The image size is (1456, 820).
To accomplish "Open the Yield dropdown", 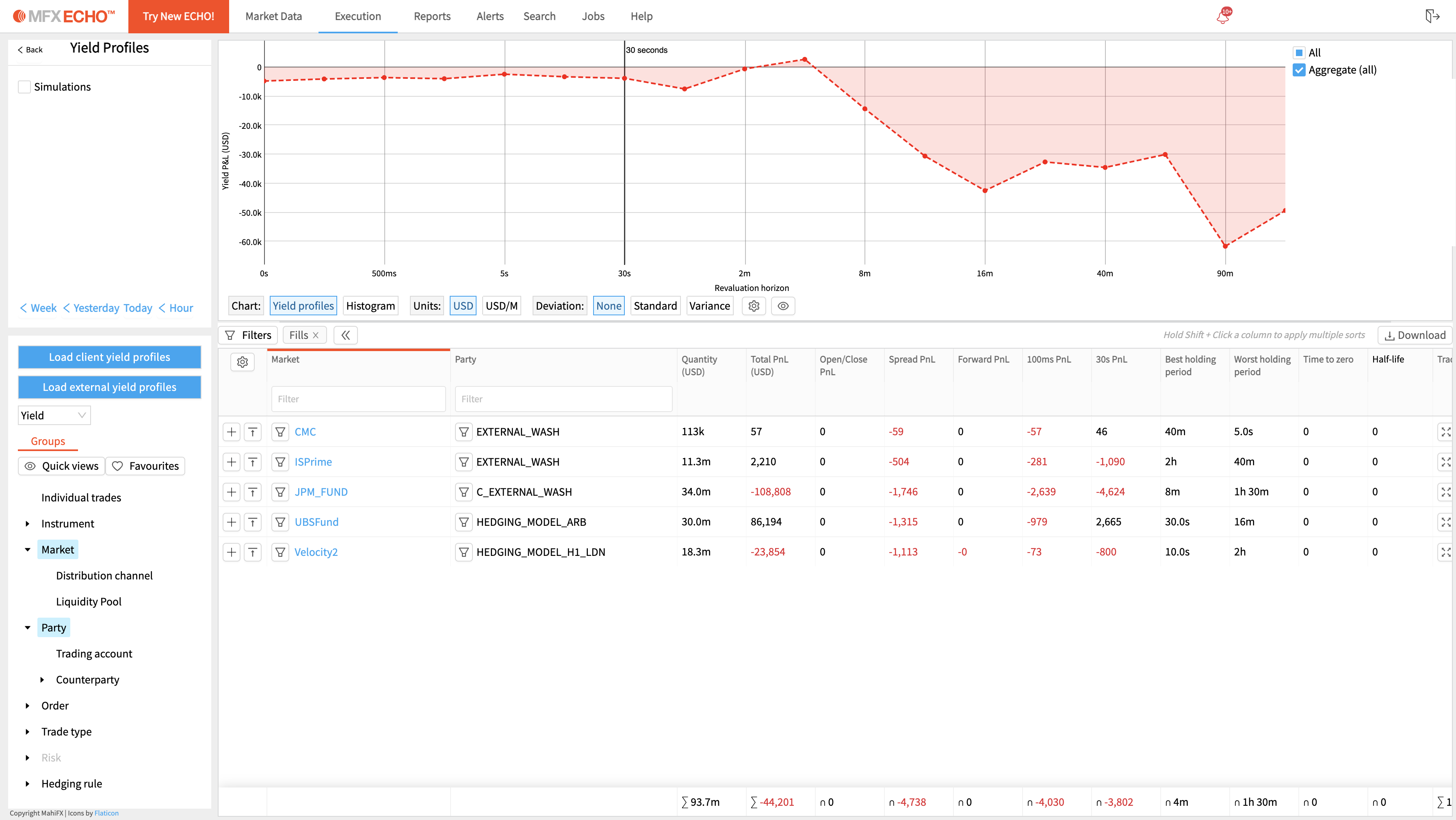I will click(x=54, y=416).
